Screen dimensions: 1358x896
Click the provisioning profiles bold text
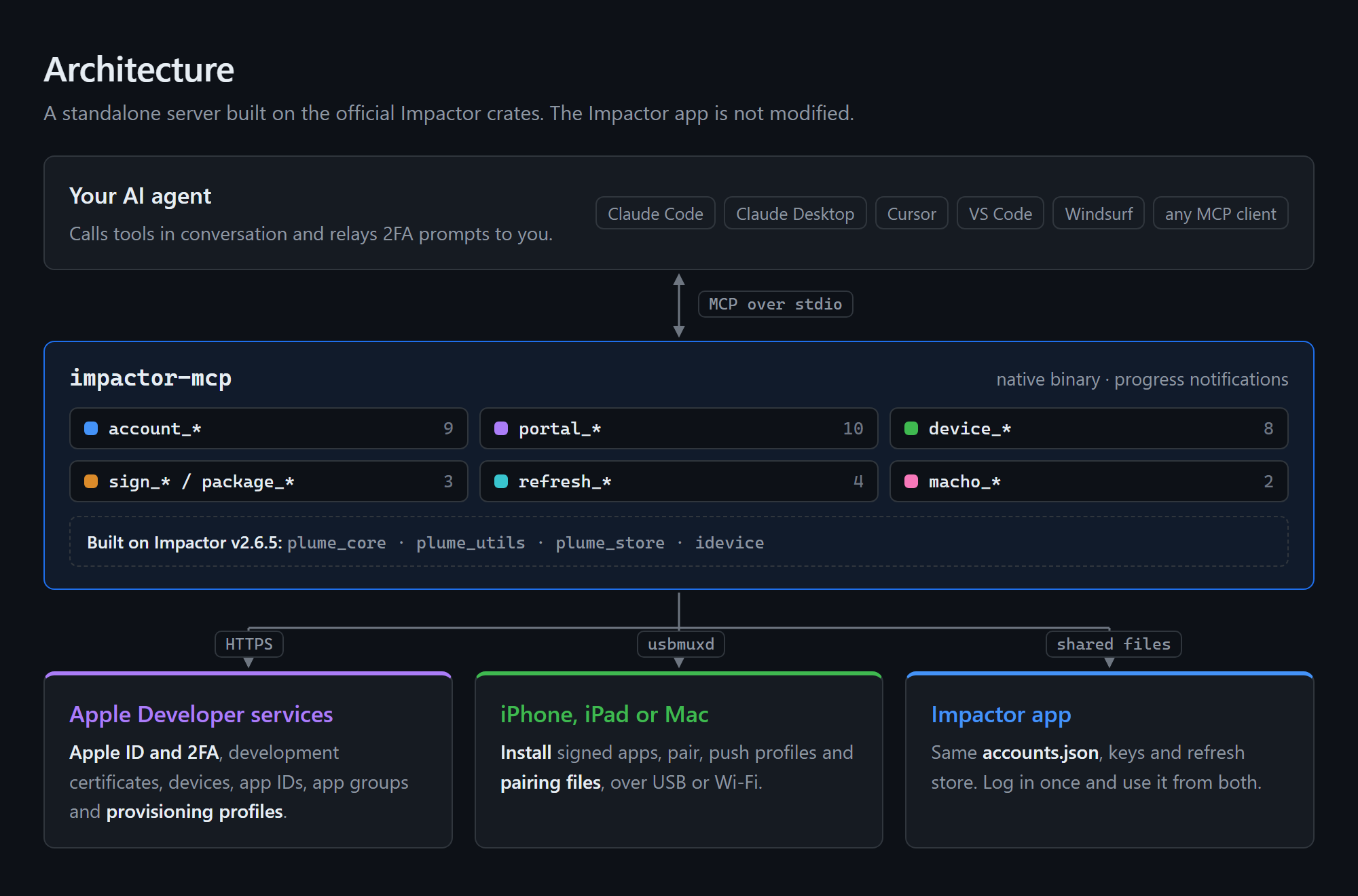pos(195,812)
